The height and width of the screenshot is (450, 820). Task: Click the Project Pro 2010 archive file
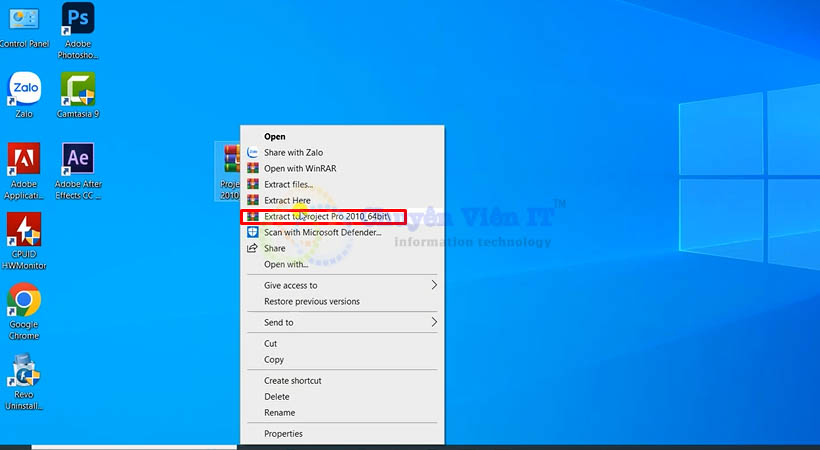[x=230, y=163]
